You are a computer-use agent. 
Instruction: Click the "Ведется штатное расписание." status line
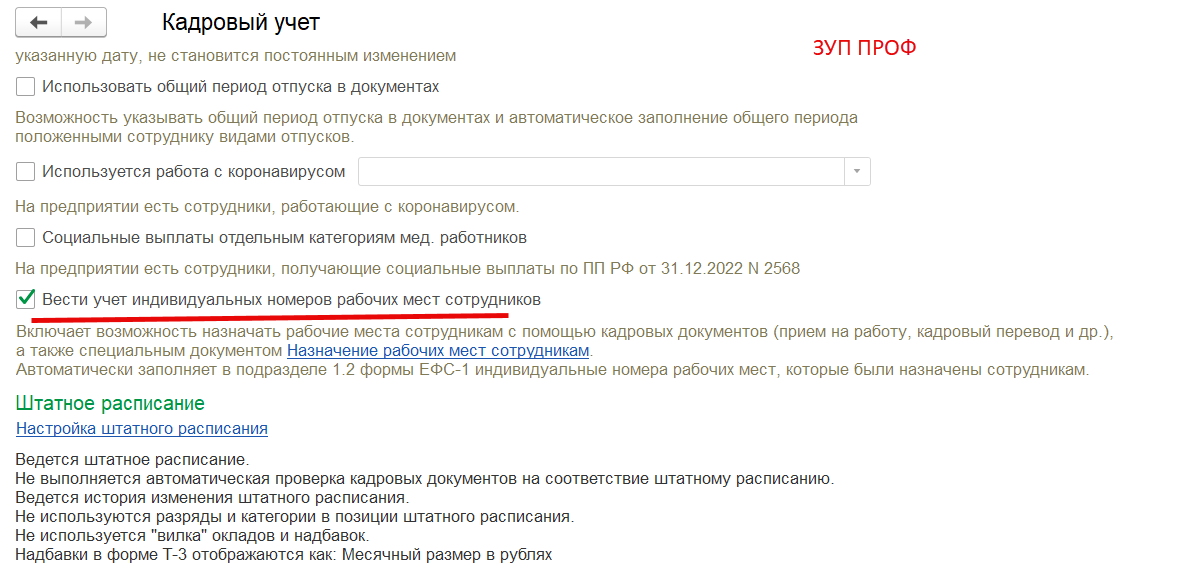click(132, 460)
